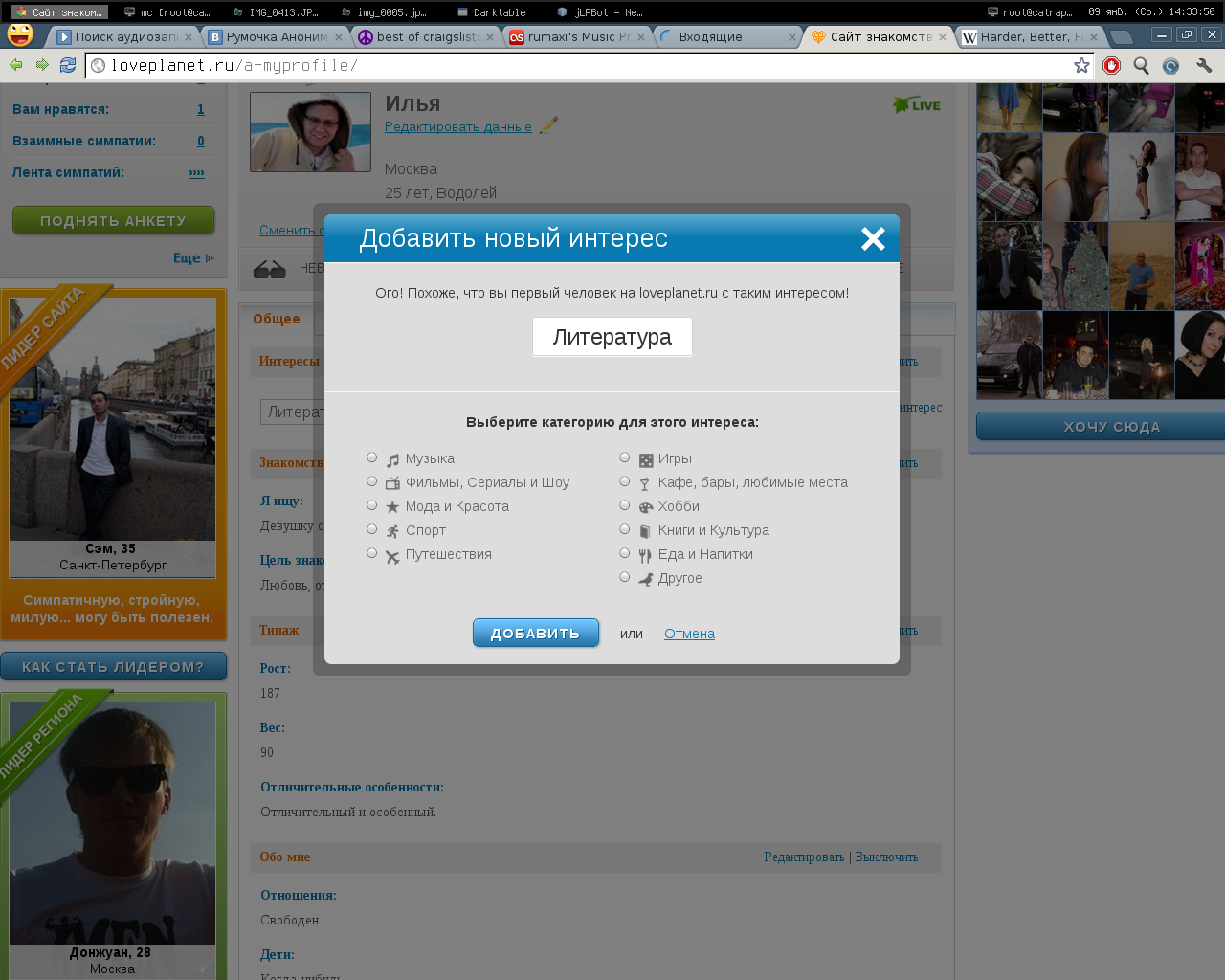The width and height of the screenshot is (1225, 980).
Task: Click the red adblock extension icon
Action: click(x=1112, y=65)
